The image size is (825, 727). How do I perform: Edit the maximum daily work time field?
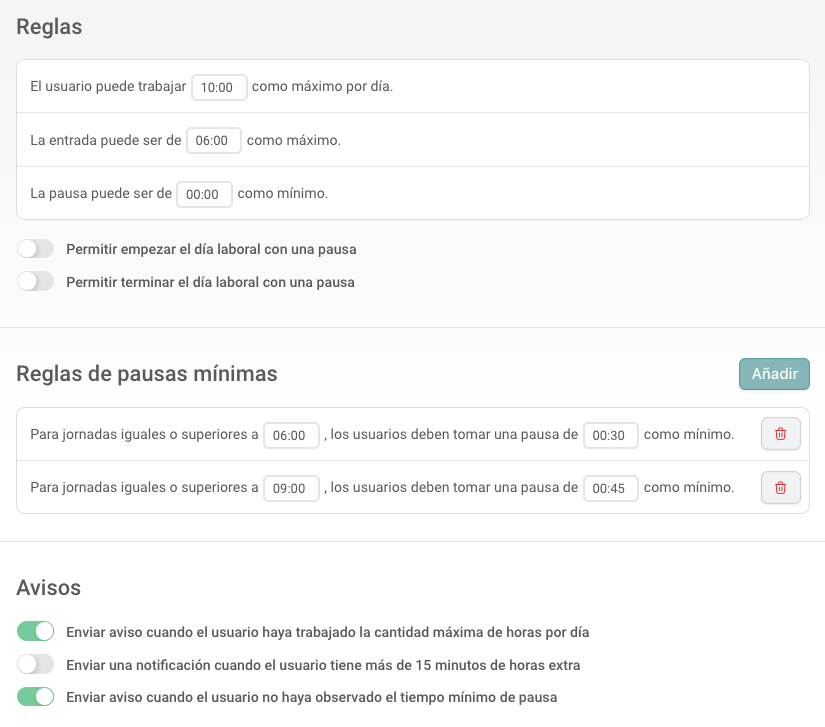219,87
